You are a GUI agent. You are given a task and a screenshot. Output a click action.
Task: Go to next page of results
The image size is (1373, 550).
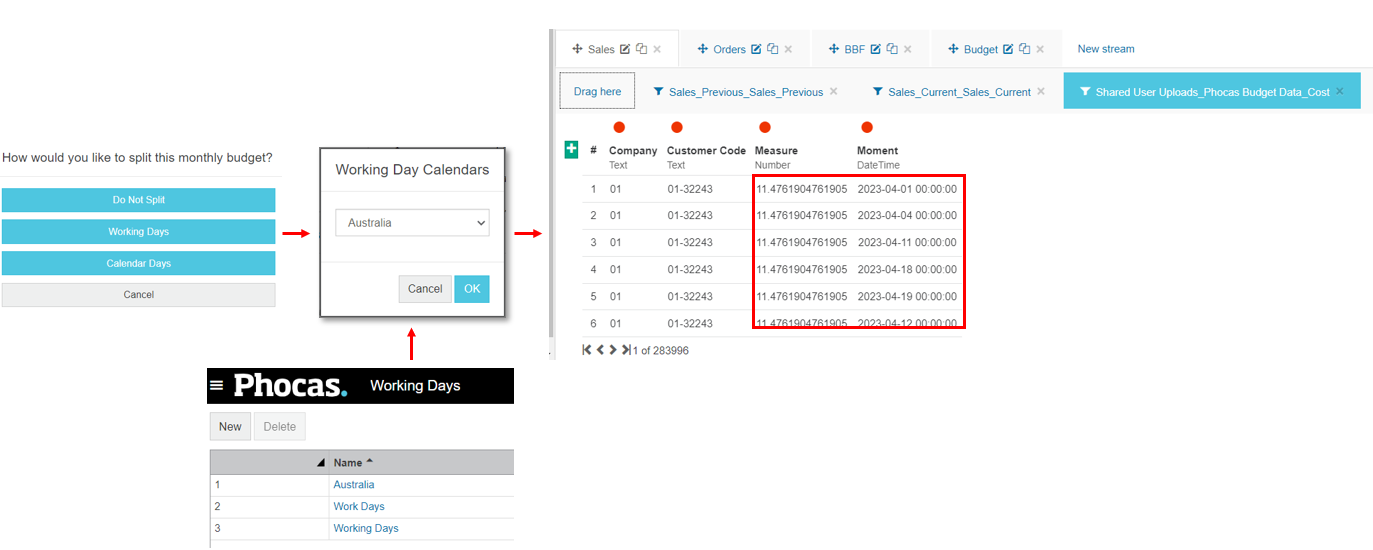[x=613, y=350]
